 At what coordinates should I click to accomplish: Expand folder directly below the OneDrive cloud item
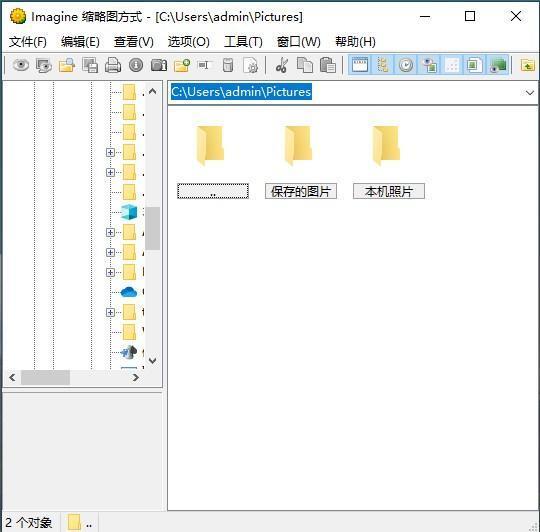(110, 312)
